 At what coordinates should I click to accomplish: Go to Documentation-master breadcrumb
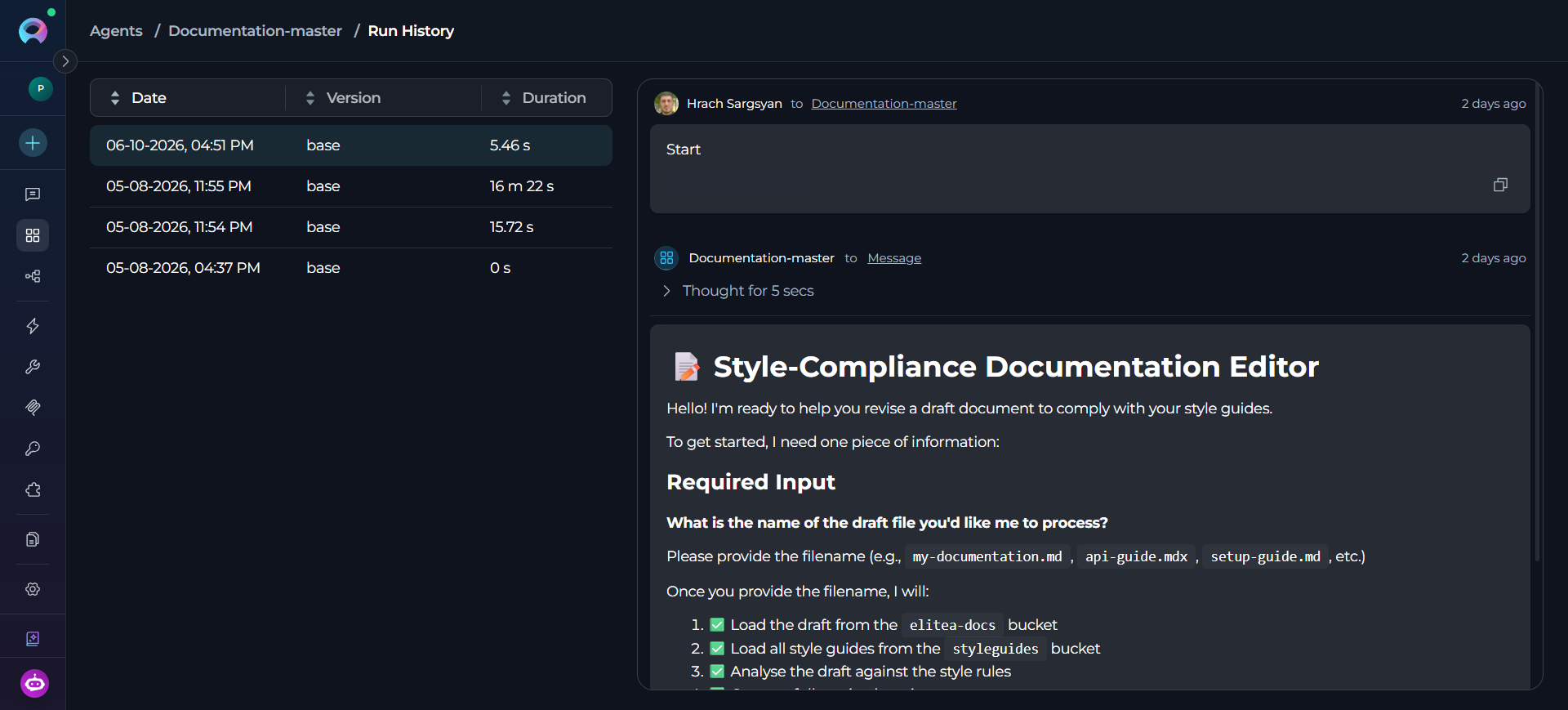255,31
